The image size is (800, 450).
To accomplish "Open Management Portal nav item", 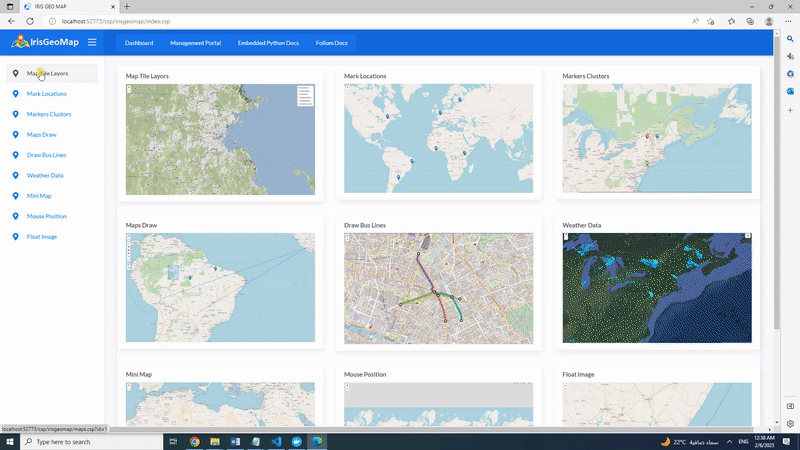I will [195, 43].
